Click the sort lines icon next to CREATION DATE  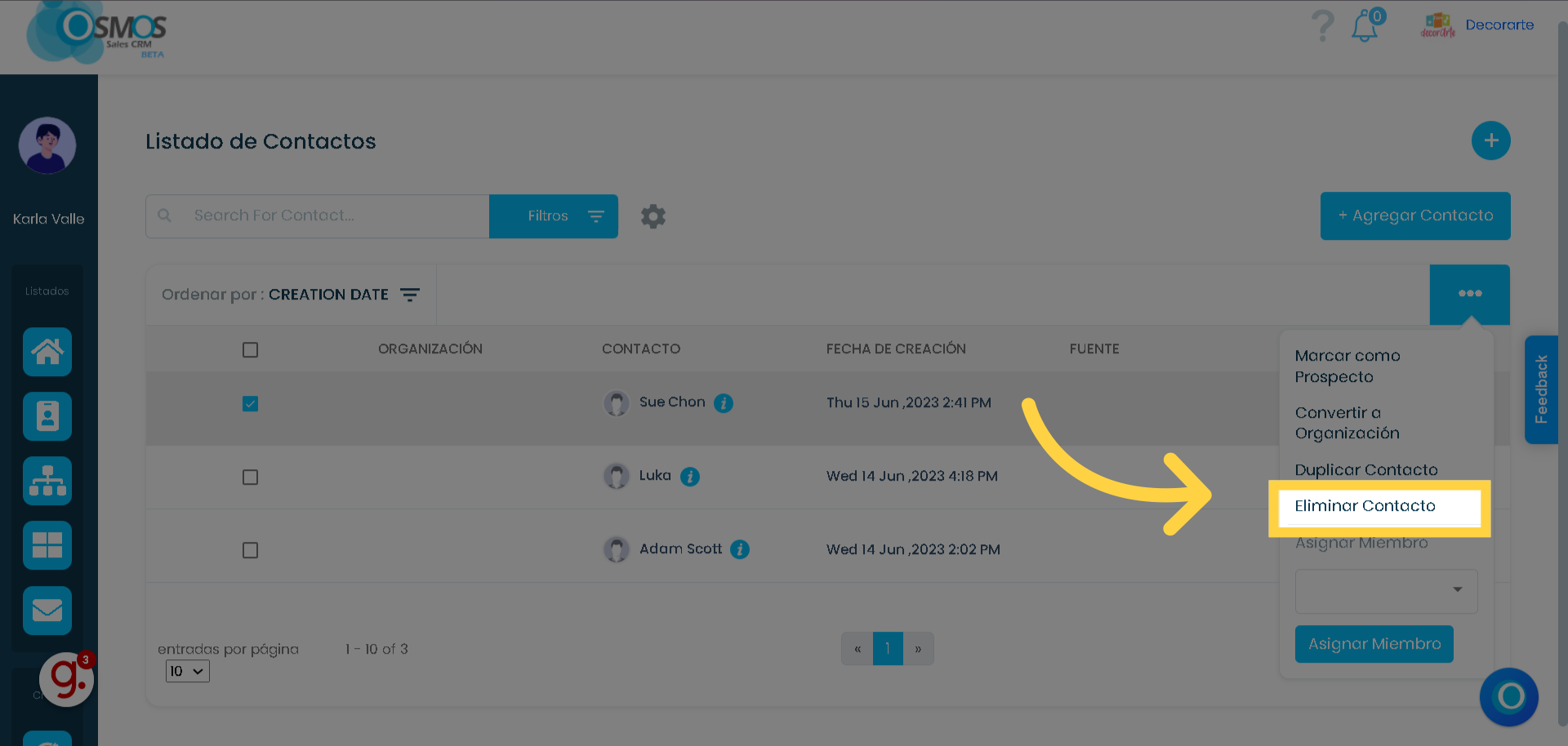point(410,295)
